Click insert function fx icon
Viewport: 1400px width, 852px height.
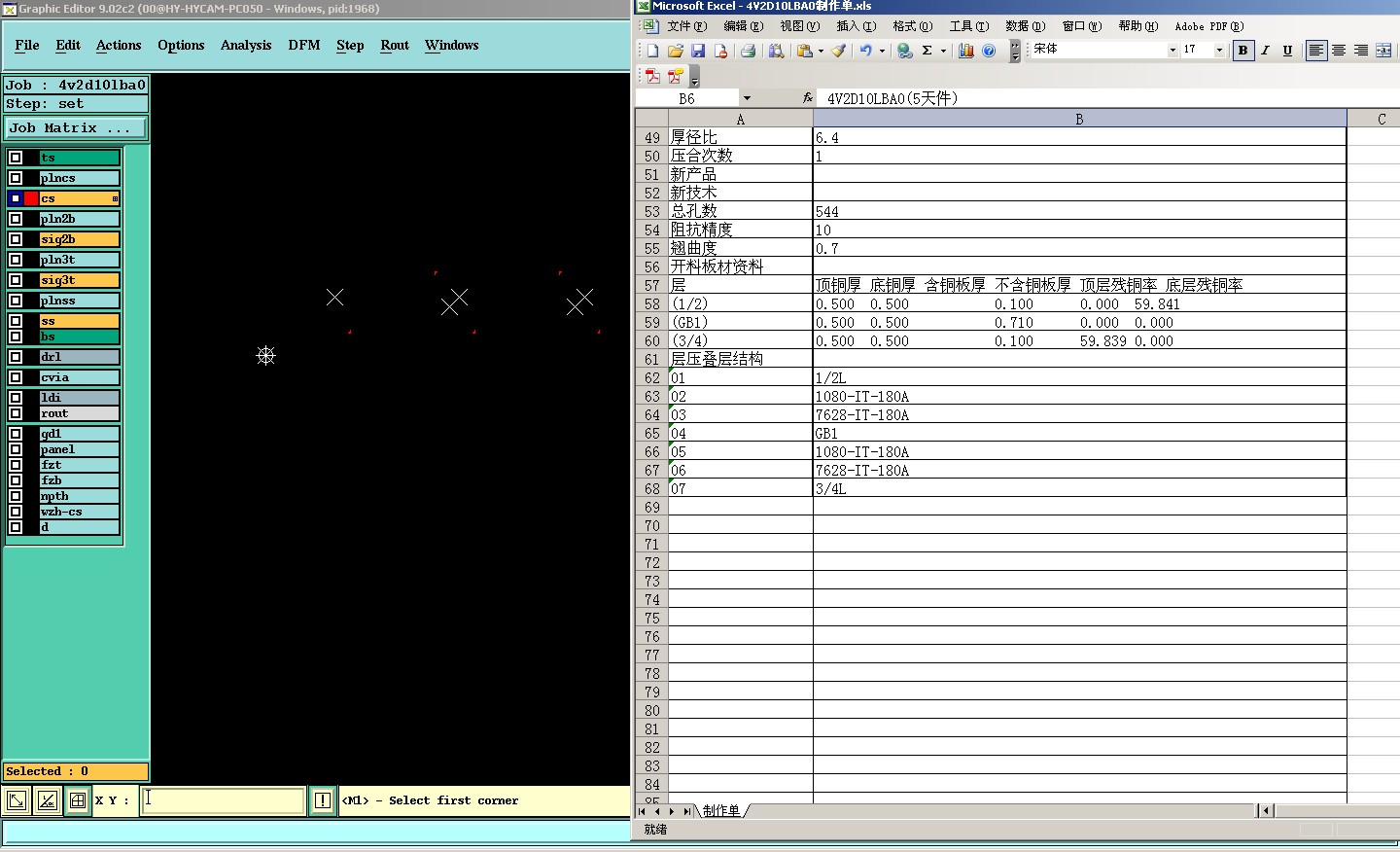[x=808, y=98]
